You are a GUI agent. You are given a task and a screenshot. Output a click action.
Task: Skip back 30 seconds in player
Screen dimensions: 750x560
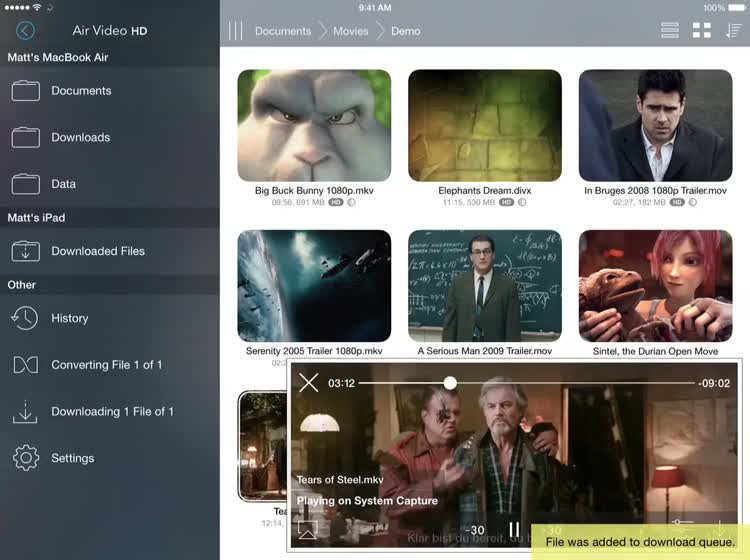point(475,530)
